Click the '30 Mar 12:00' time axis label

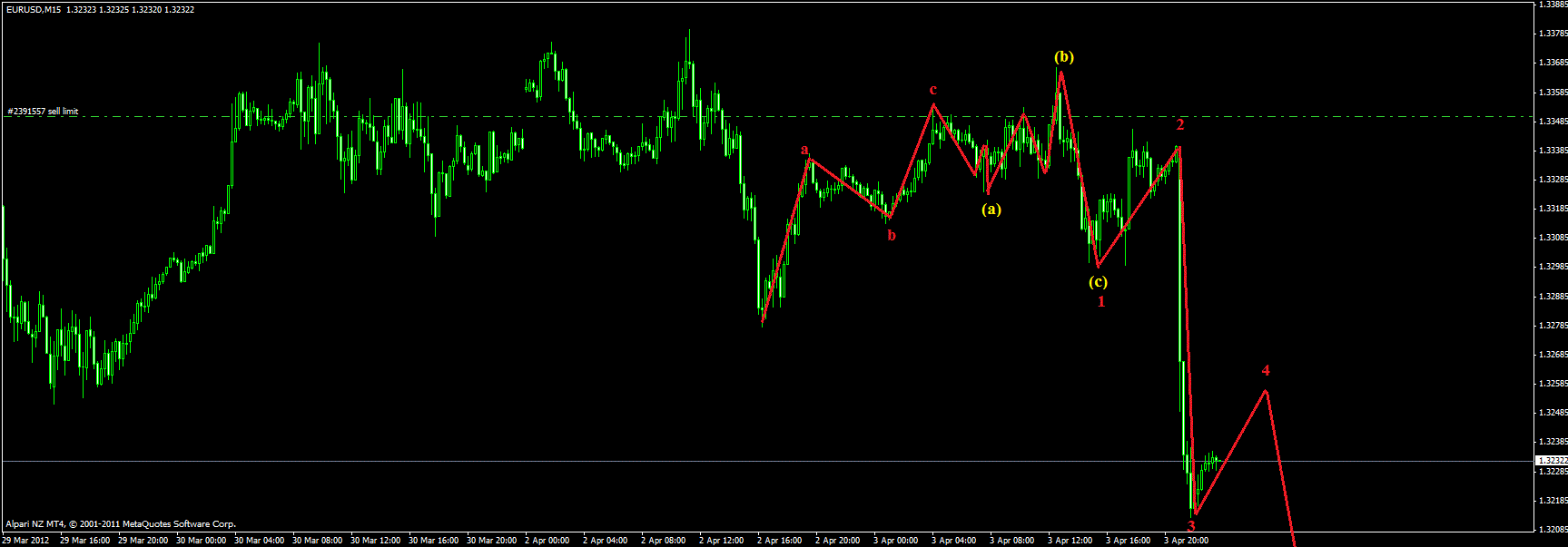[x=376, y=541]
